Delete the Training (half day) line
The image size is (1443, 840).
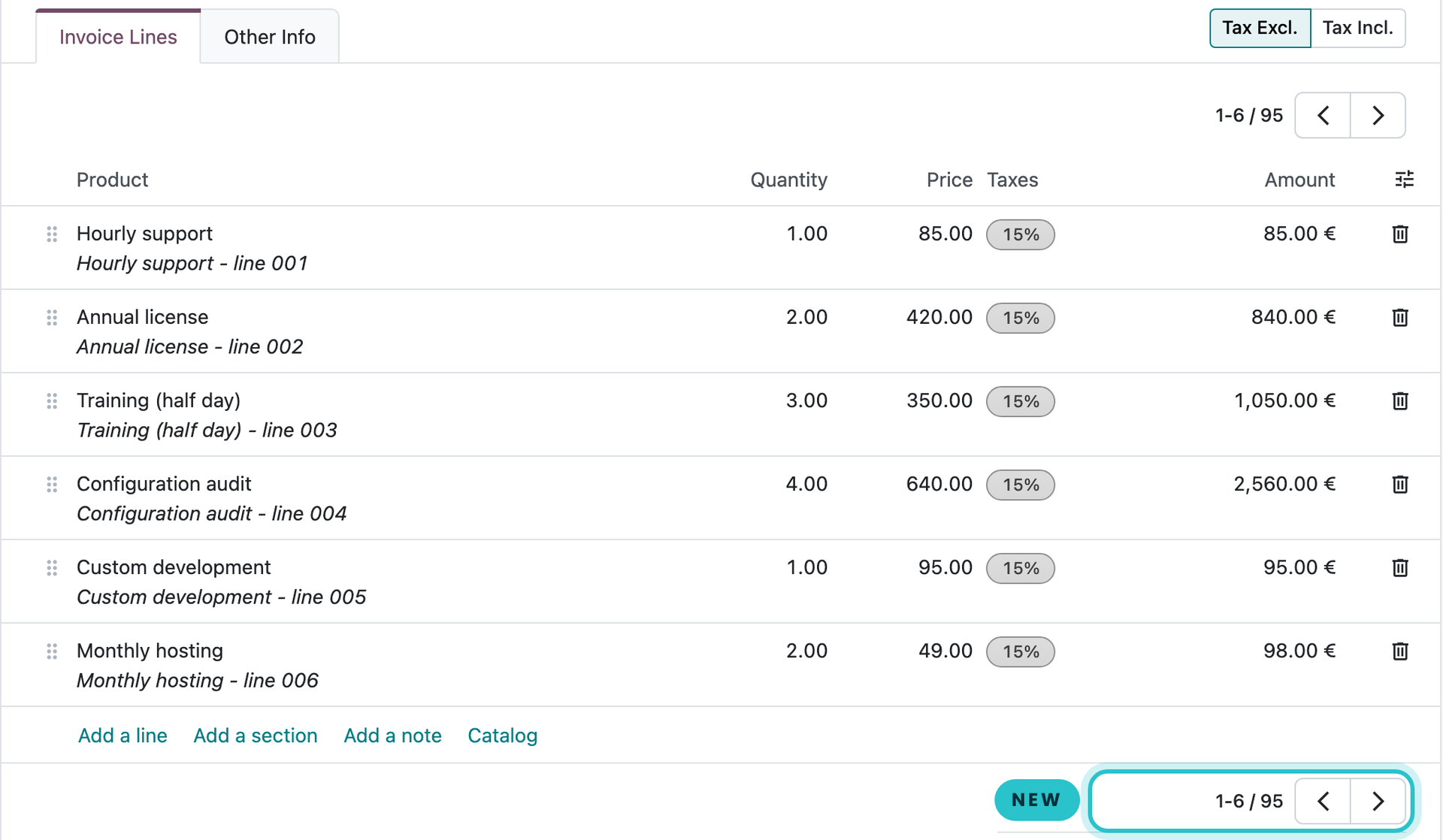pos(1399,401)
